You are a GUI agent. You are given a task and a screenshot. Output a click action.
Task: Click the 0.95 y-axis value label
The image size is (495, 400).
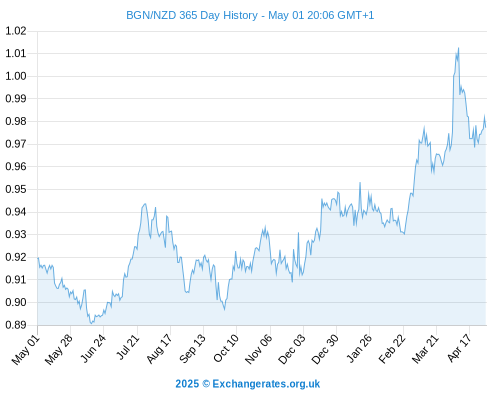tap(16, 189)
